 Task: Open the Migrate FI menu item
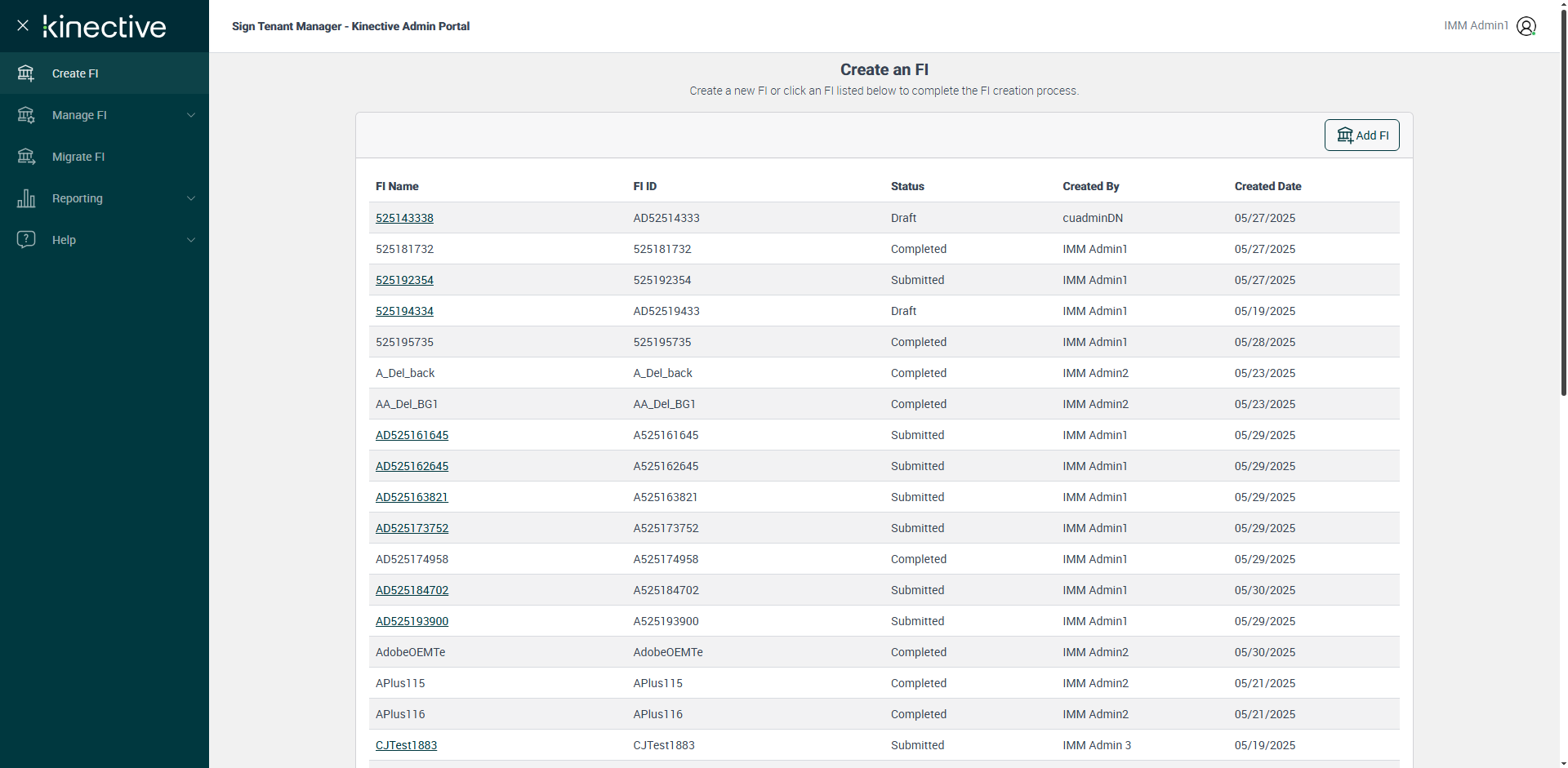(x=78, y=157)
